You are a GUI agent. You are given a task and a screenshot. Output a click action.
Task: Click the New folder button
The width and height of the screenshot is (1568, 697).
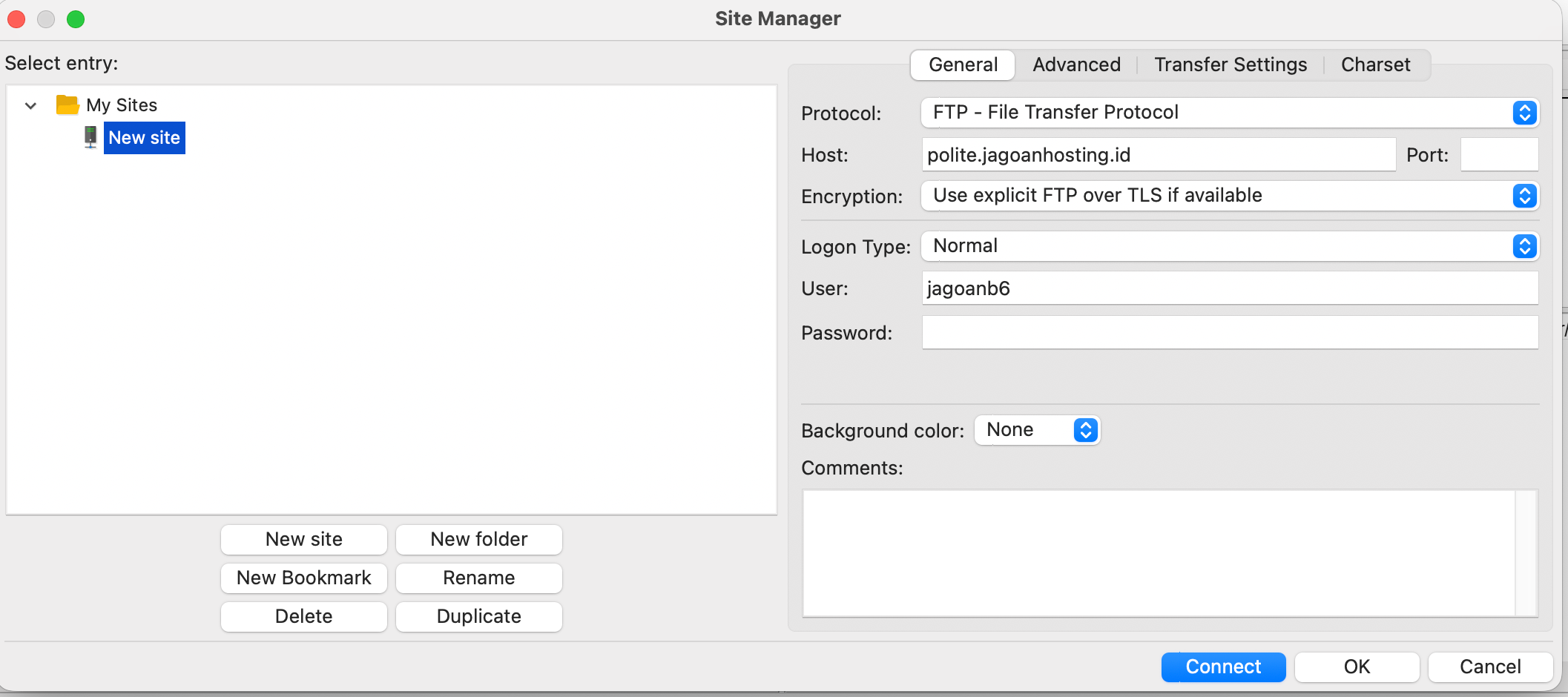coord(478,539)
